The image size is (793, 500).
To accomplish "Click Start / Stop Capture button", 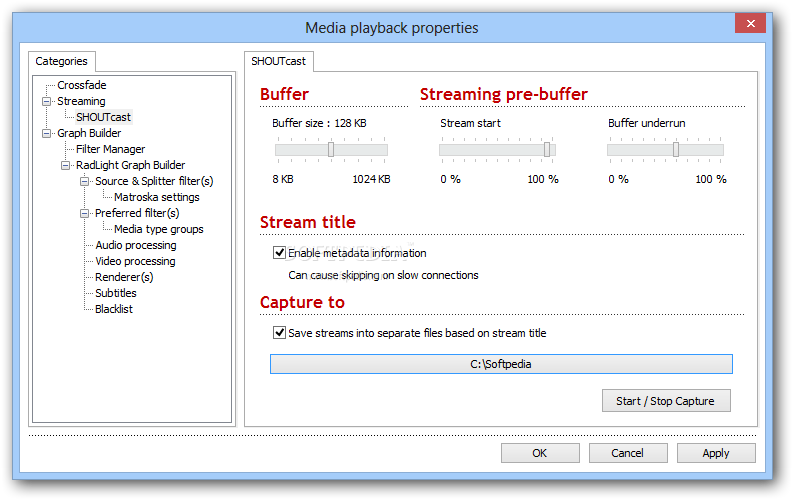I will [x=666, y=401].
